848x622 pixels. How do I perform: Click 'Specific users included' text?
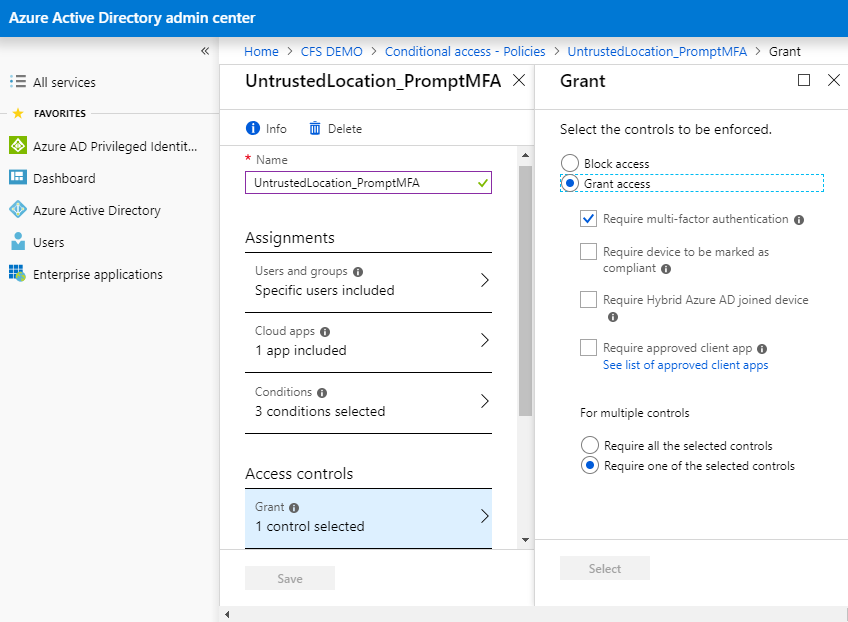324,290
